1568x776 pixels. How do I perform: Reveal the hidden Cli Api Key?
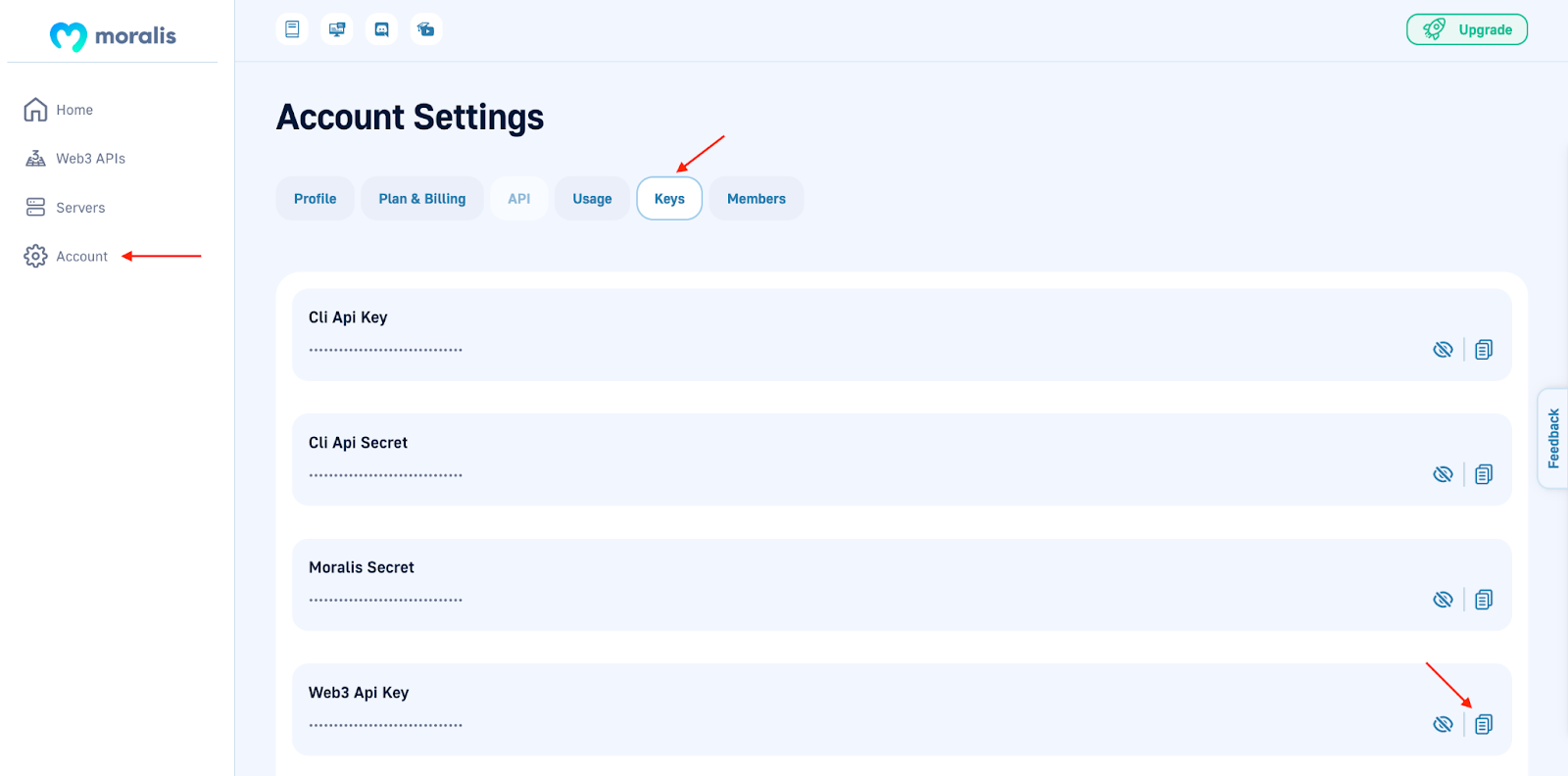click(1443, 350)
